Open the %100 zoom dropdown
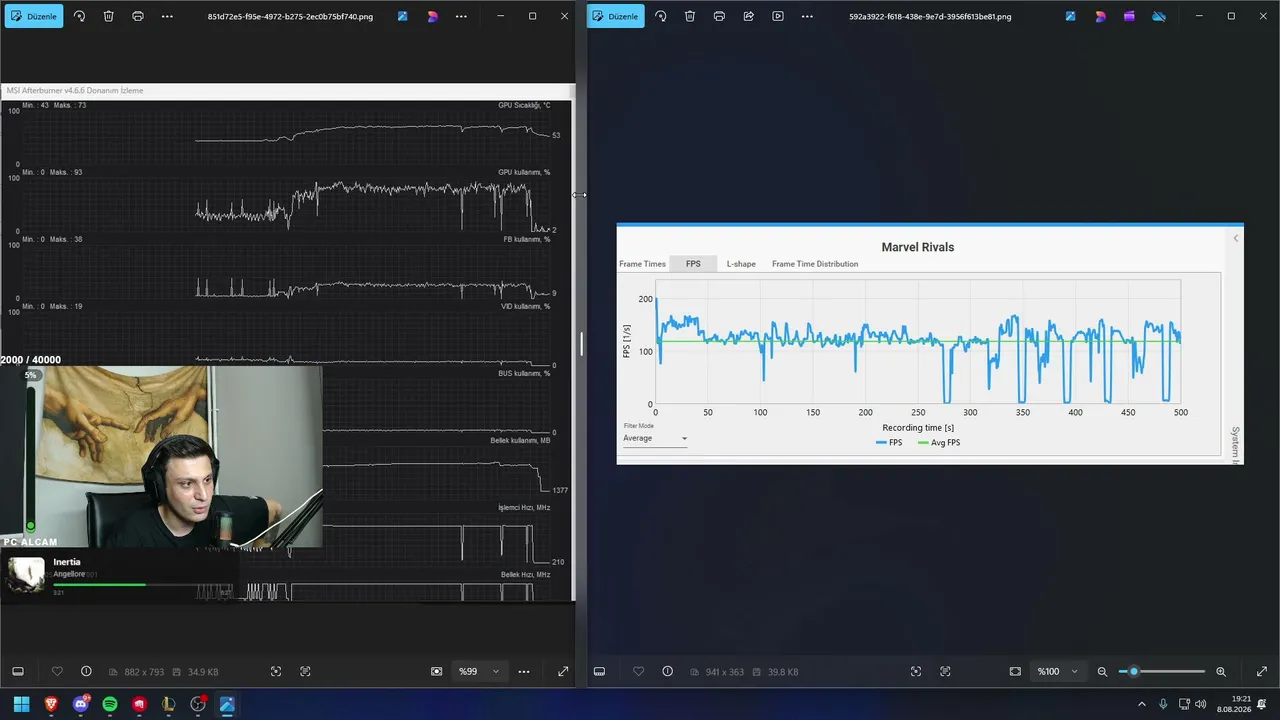This screenshot has height=720, width=1280. [x=1057, y=672]
